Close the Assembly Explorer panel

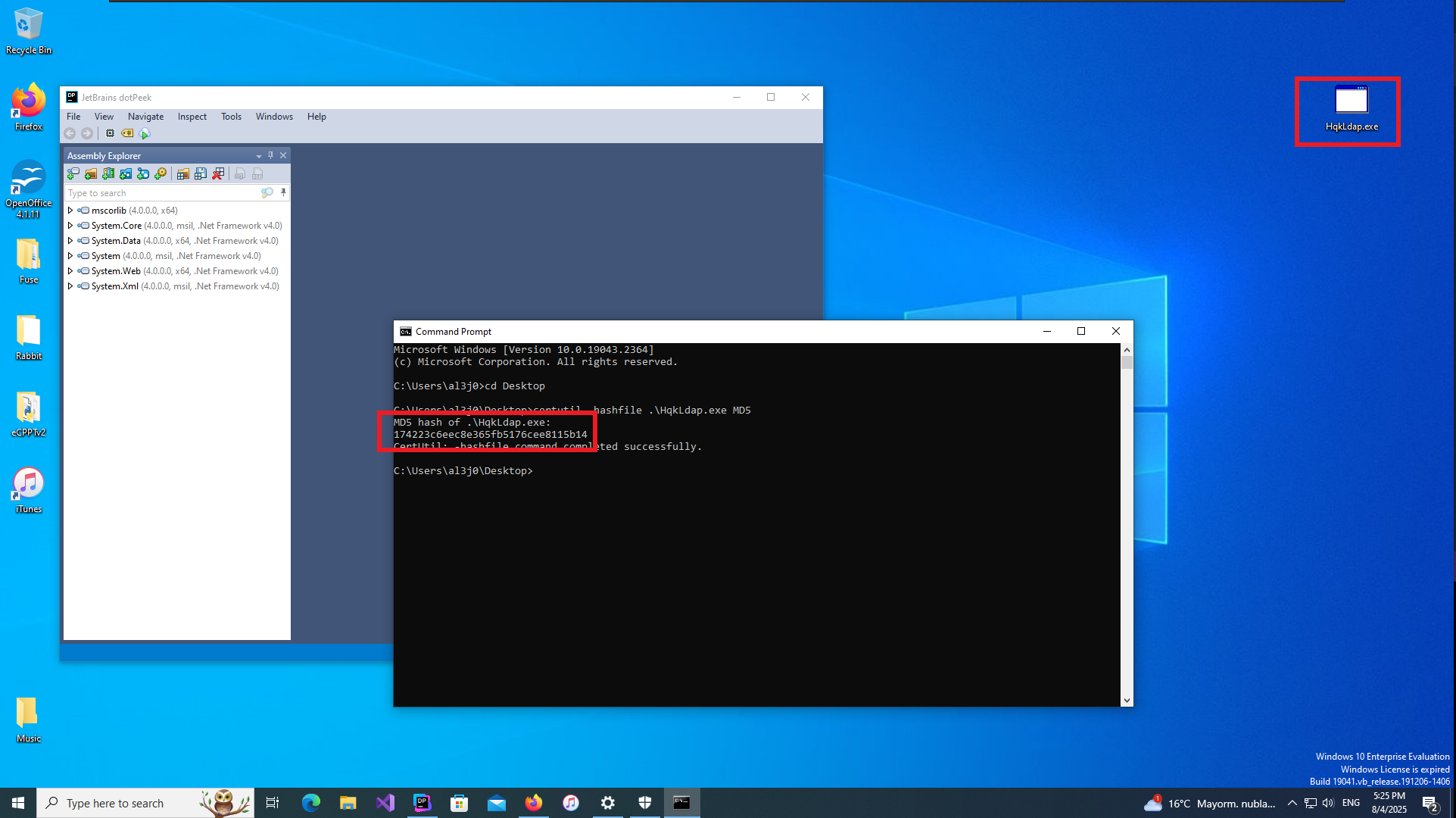click(283, 155)
